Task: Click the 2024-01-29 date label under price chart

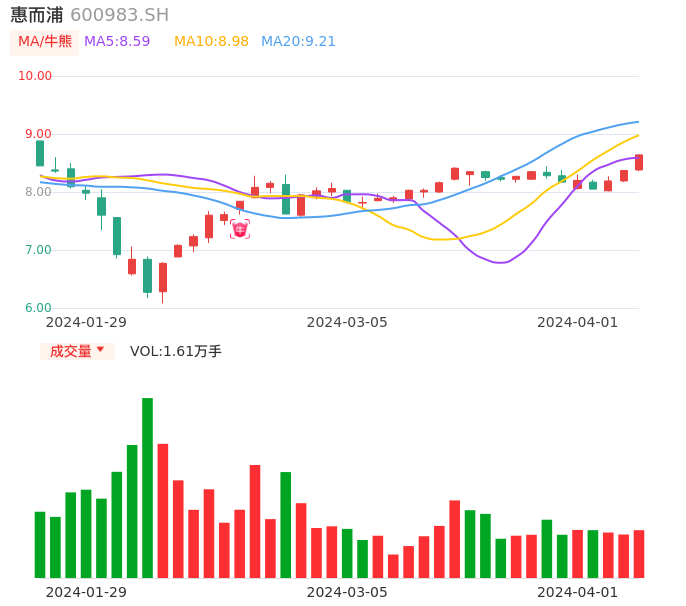Action: click(86, 322)
